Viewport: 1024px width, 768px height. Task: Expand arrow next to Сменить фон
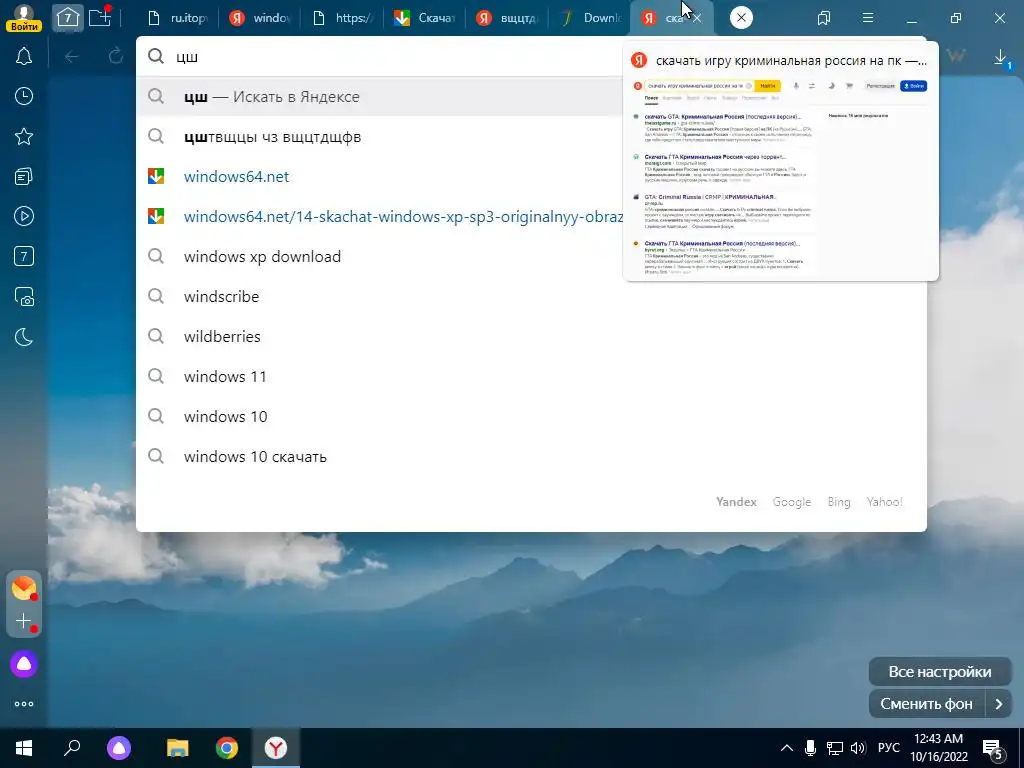click(x=999, y=704)
